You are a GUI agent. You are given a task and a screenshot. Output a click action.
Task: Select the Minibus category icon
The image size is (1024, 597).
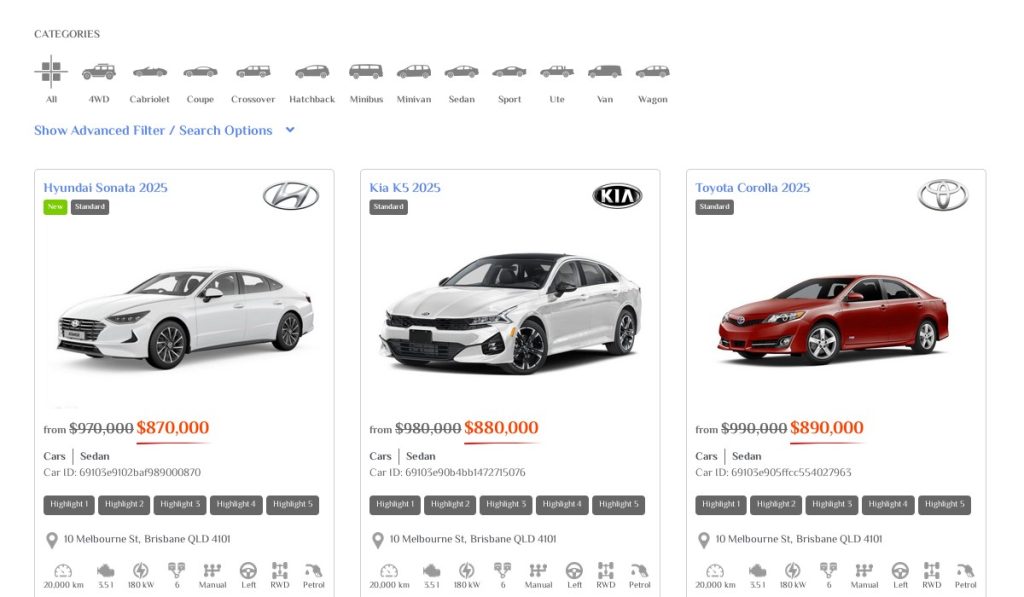366,72
